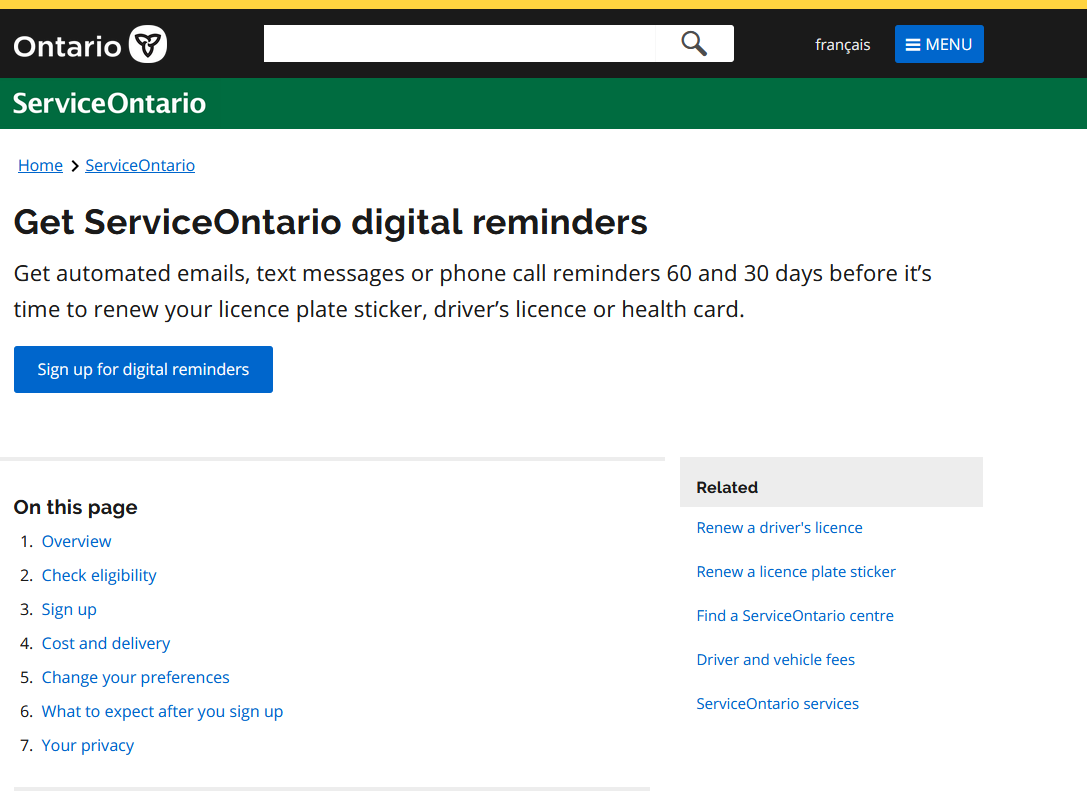The width and height of the screenshot is (1087, 804).
Task: Click the On this page heading
Action: (x=76, y=507)
